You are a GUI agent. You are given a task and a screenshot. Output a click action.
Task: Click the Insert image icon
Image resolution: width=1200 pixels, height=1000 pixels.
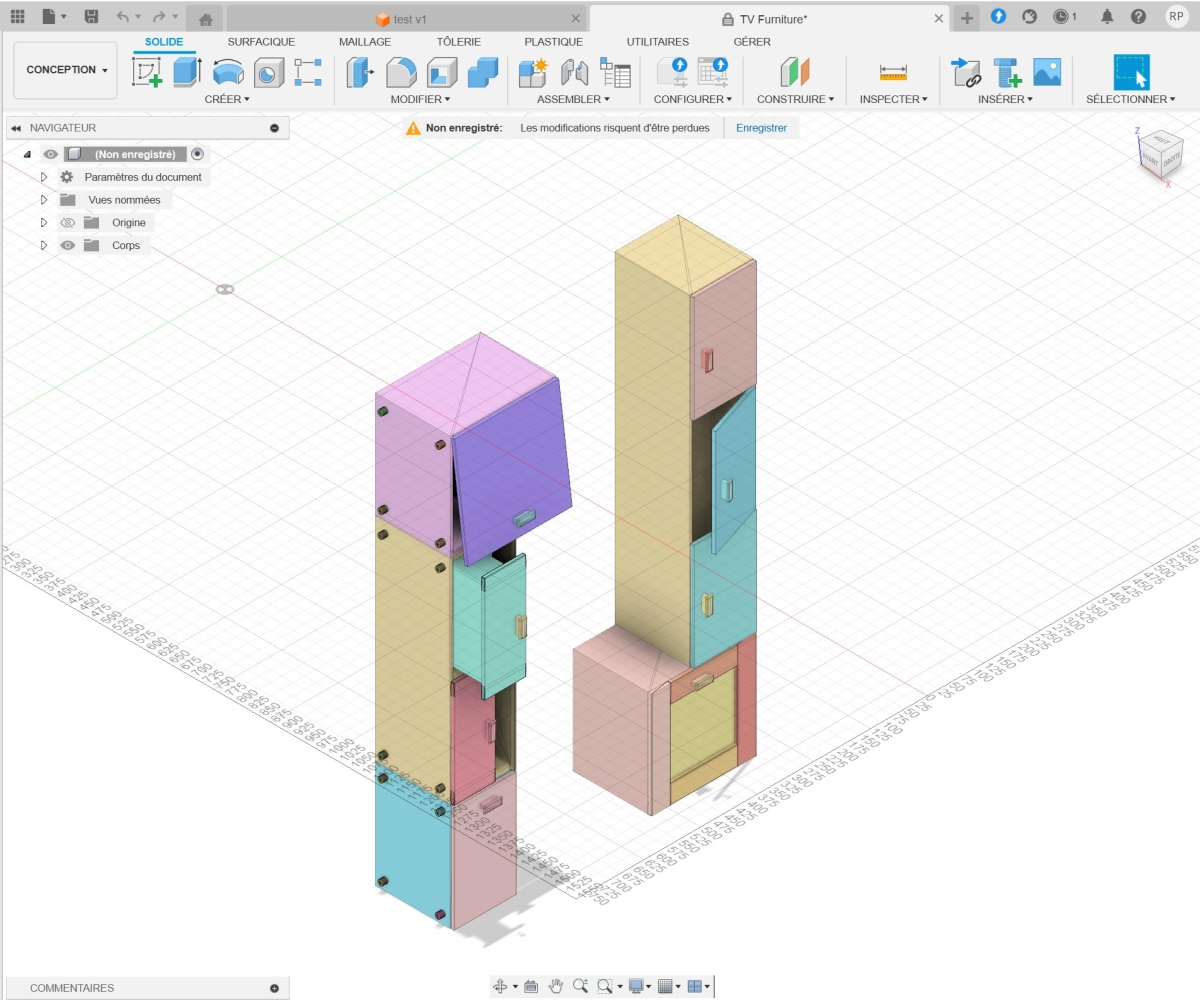(1047, 72)
